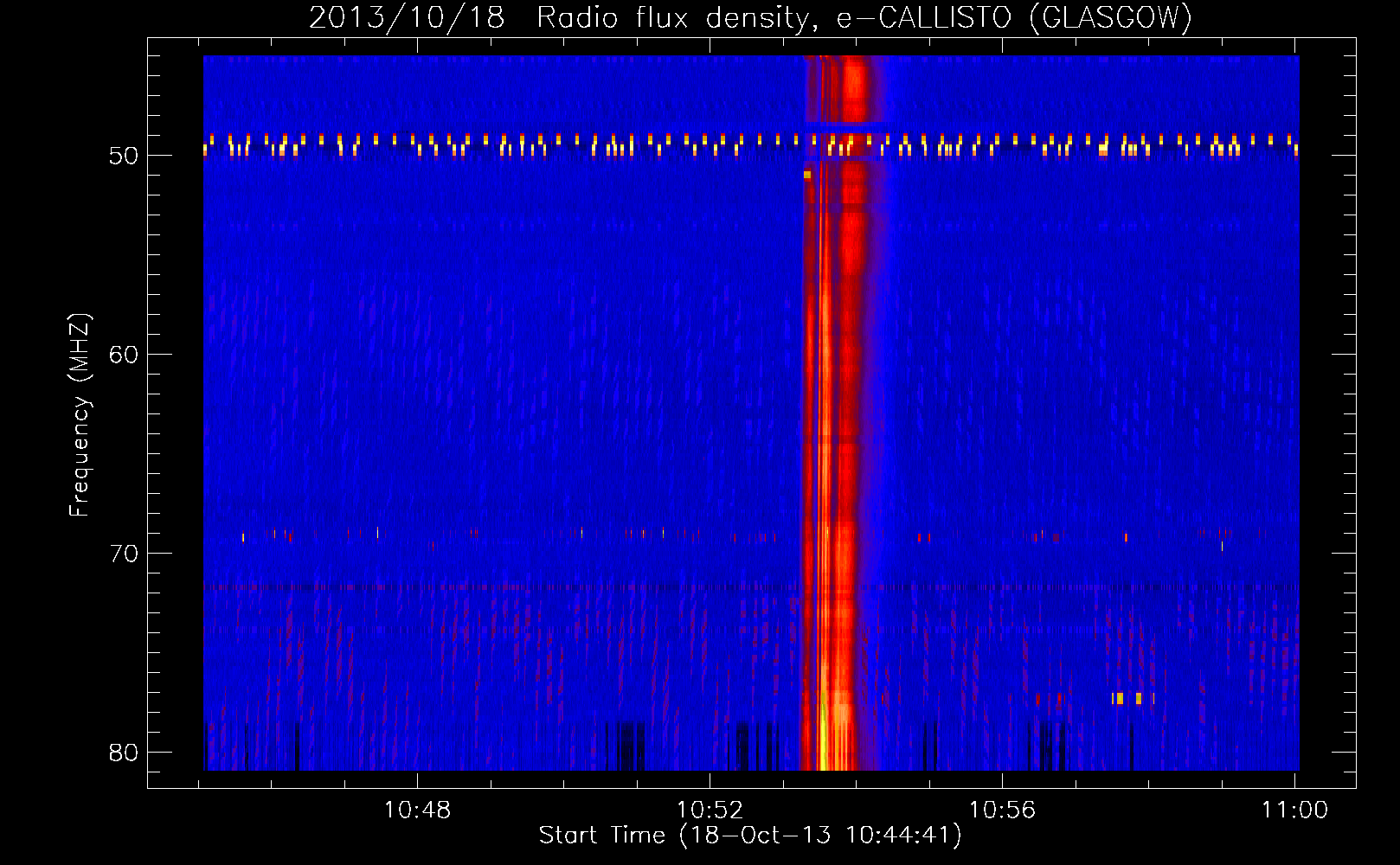Click the 80 frequency tick label

(124, 753)
